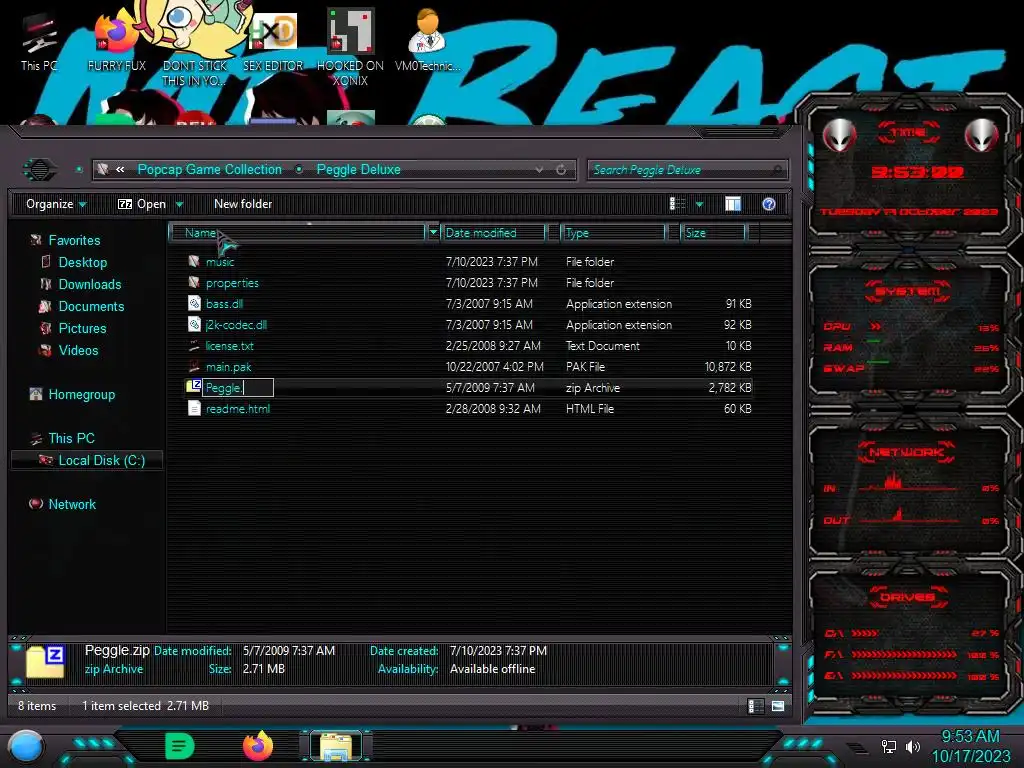This screenshot has width=1024, height=768.
Task: Click left alien head on TIME gadget
Action: point(839,135)
